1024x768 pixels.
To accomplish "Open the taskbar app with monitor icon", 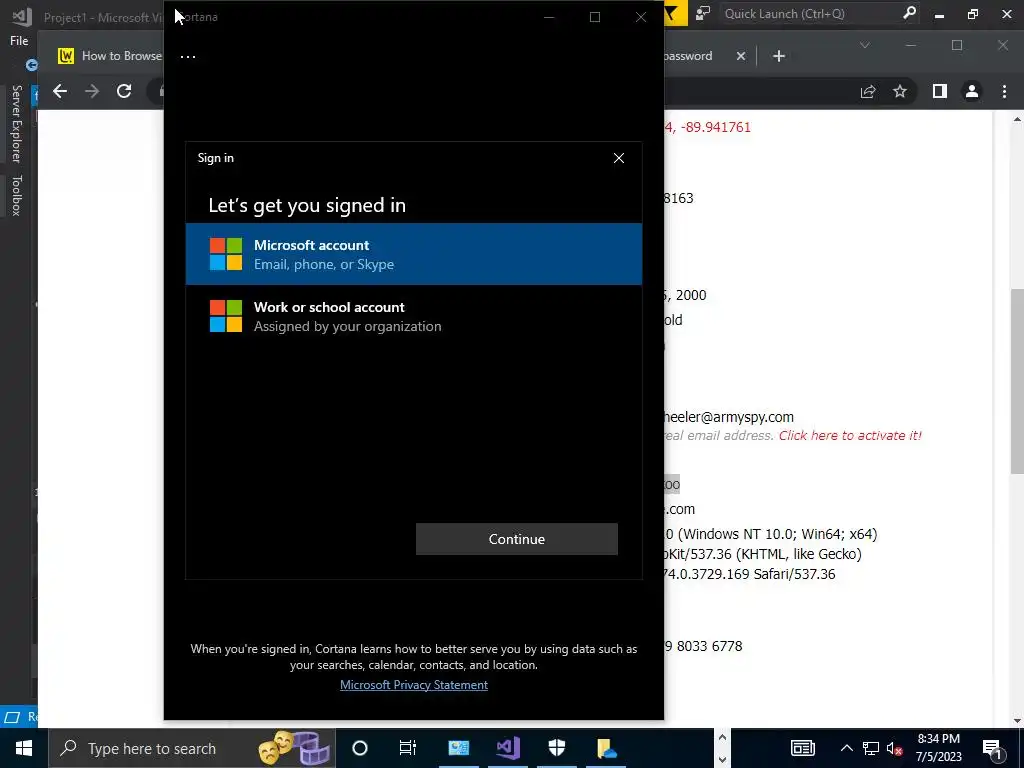I will pos(458,748).
